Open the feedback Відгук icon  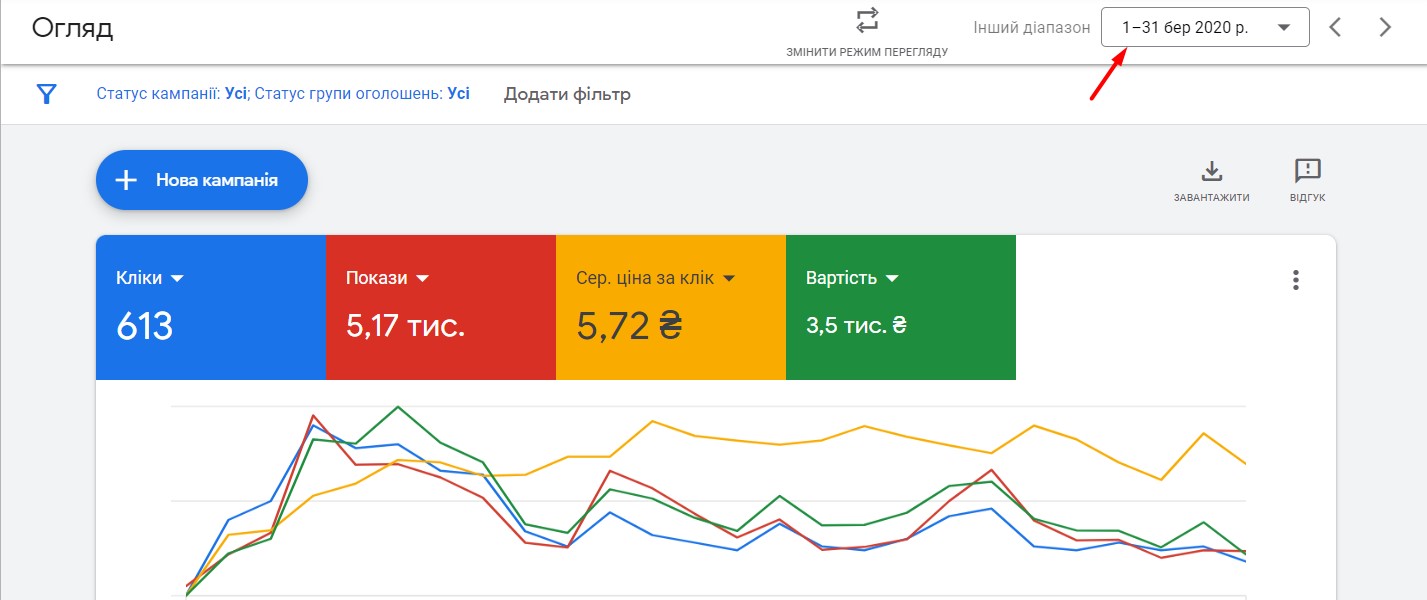1308,171
